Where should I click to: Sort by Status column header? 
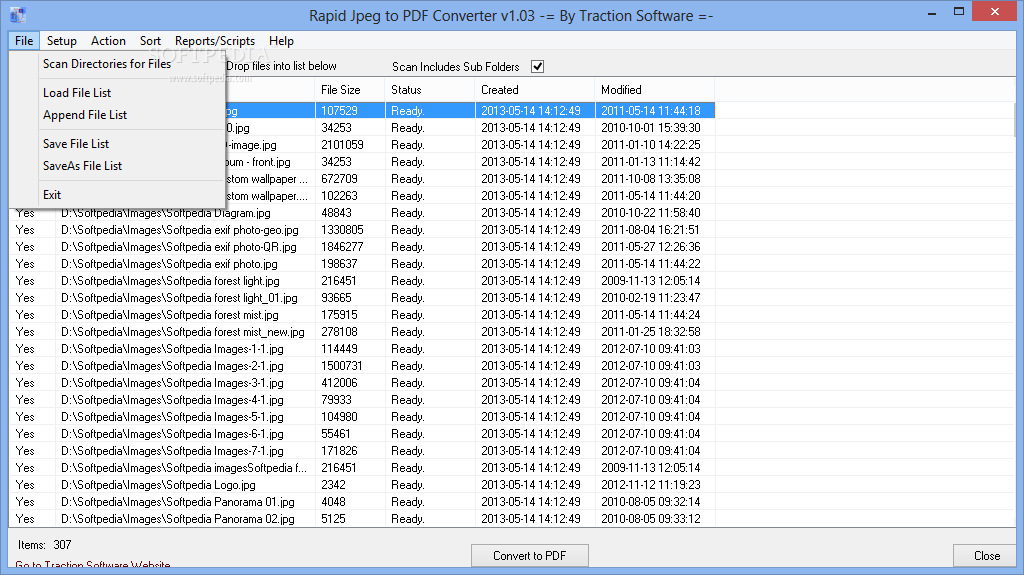coord(430,90)
